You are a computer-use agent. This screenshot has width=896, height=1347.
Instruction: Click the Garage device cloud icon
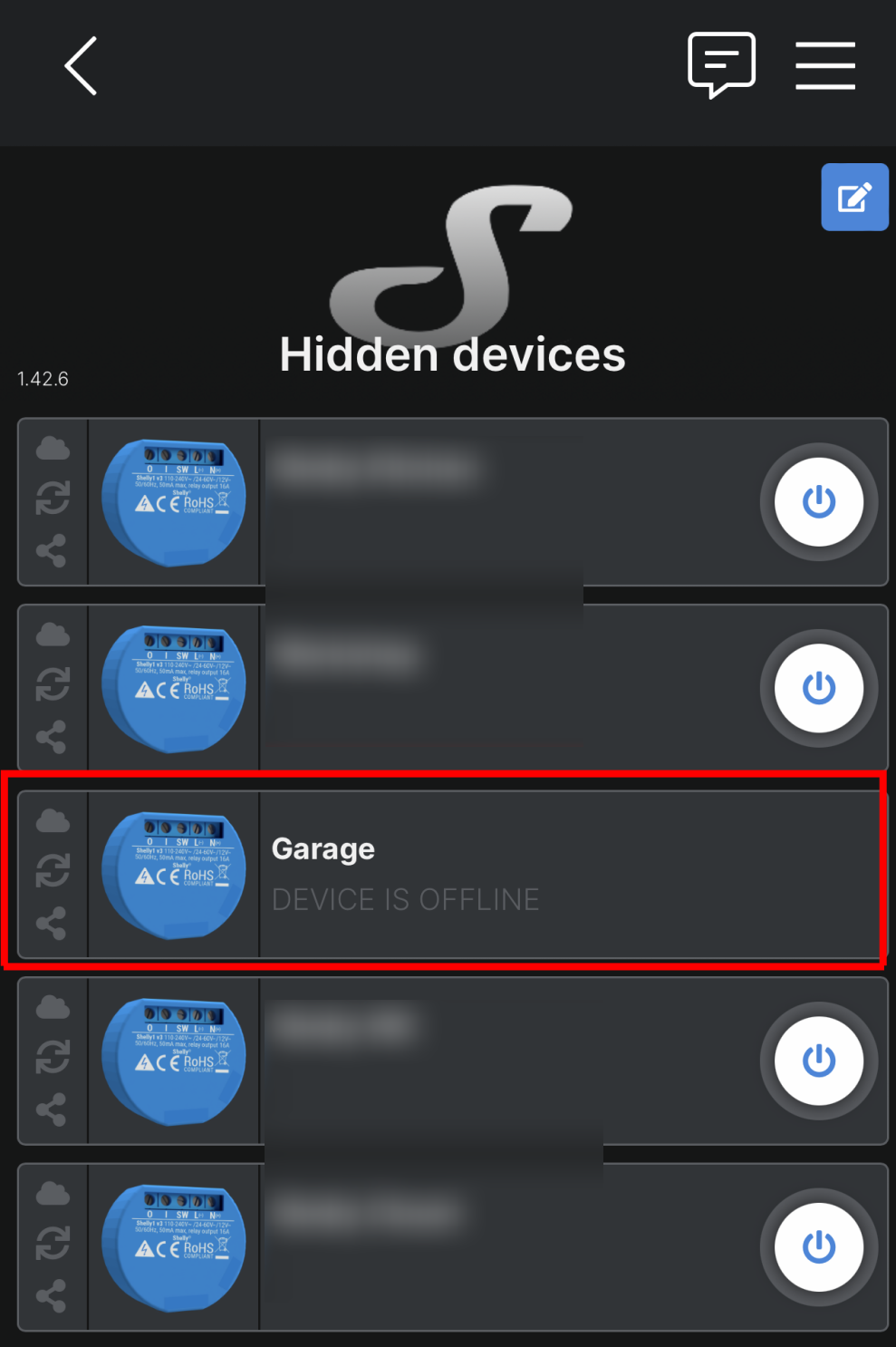53,821
